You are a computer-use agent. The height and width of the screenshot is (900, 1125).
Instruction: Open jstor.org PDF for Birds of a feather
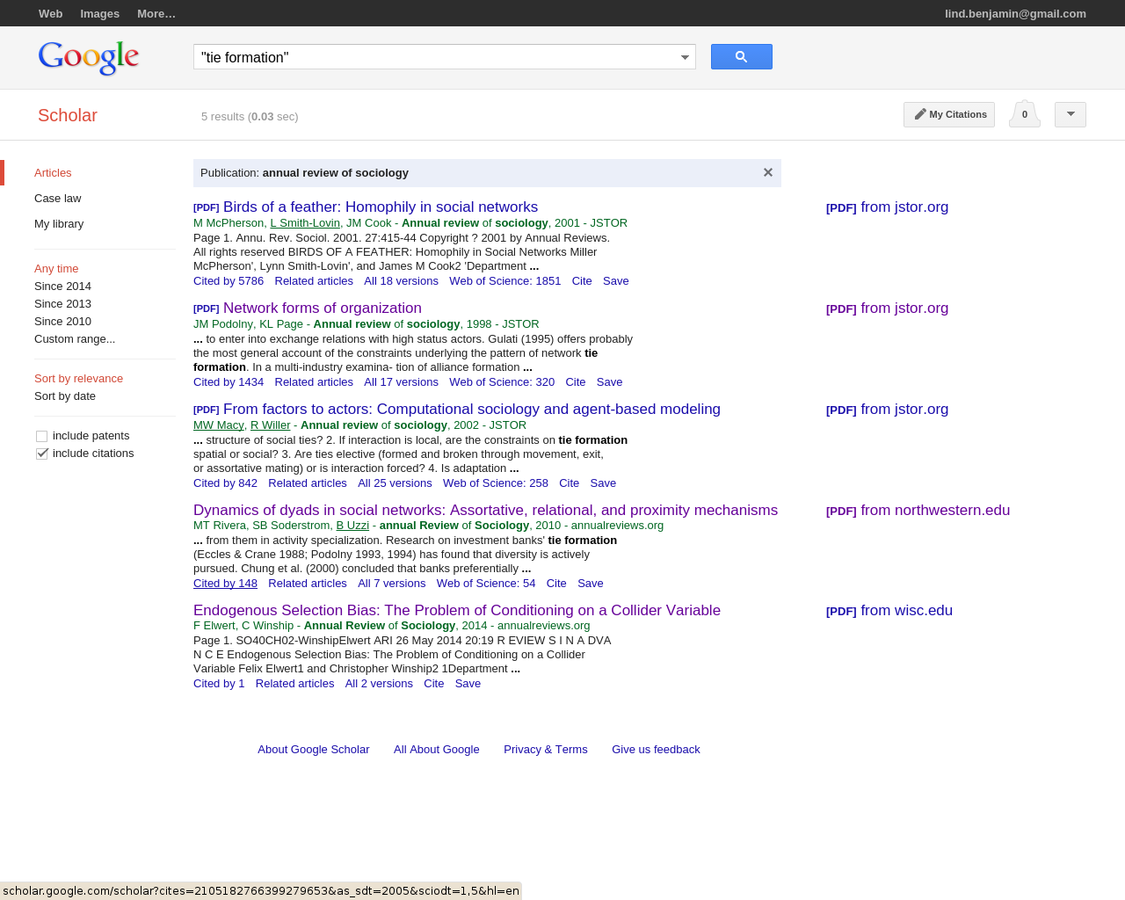(887, 207)
